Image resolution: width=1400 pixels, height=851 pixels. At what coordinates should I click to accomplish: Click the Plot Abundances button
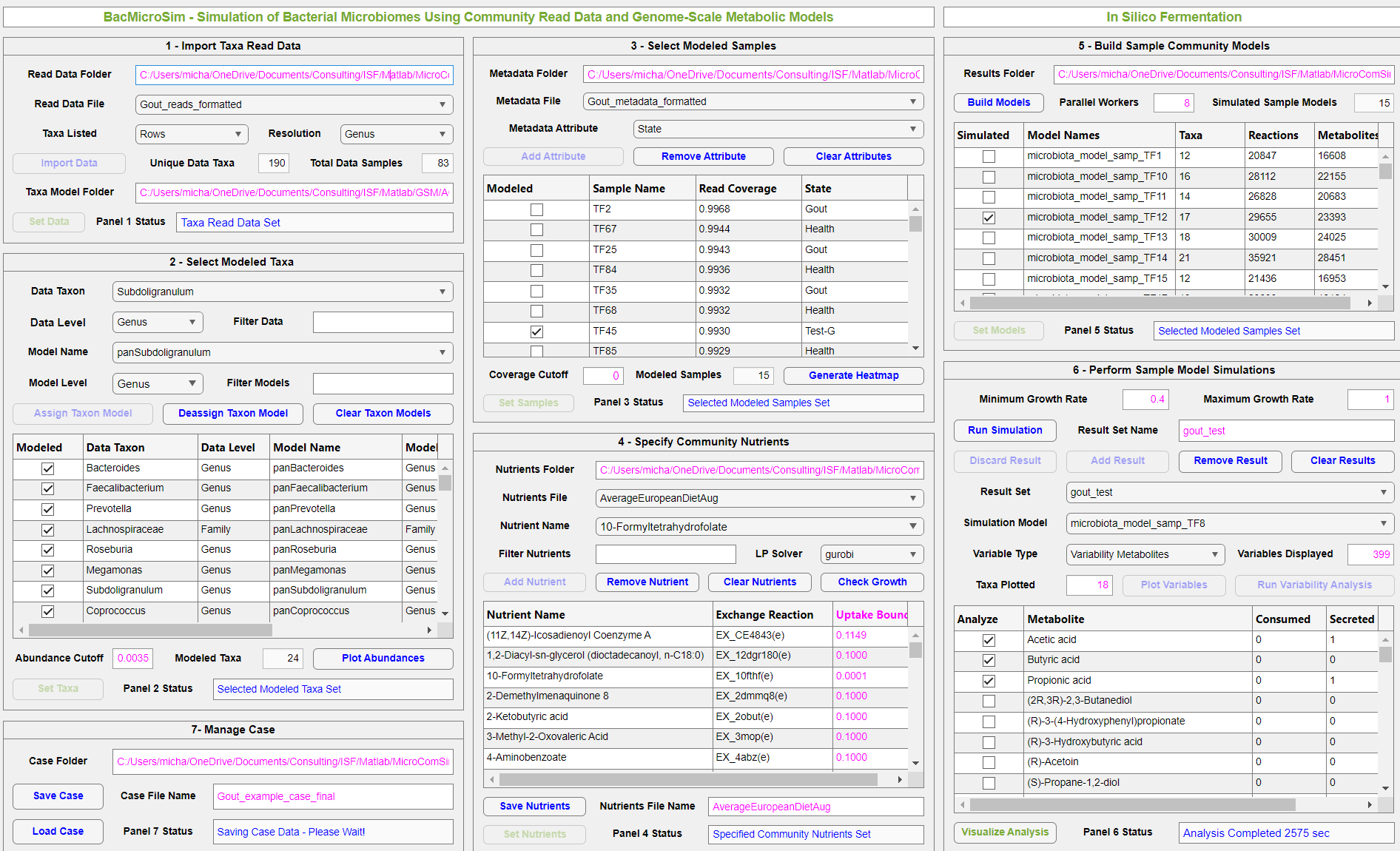click(x=383, y=658)
